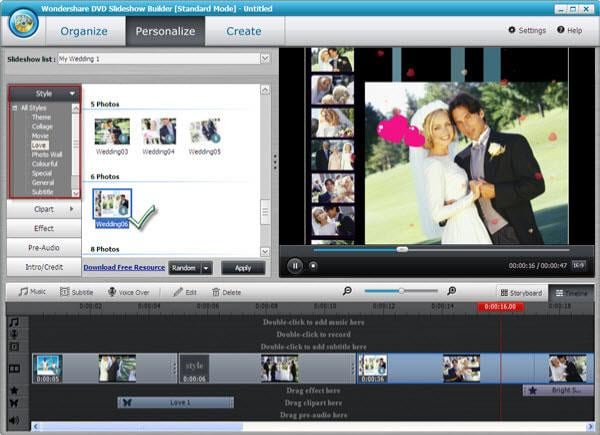The height and width of the screenshot is (435, 600).
Task: Move the preview playback progress slider
Action: [402, 249]
